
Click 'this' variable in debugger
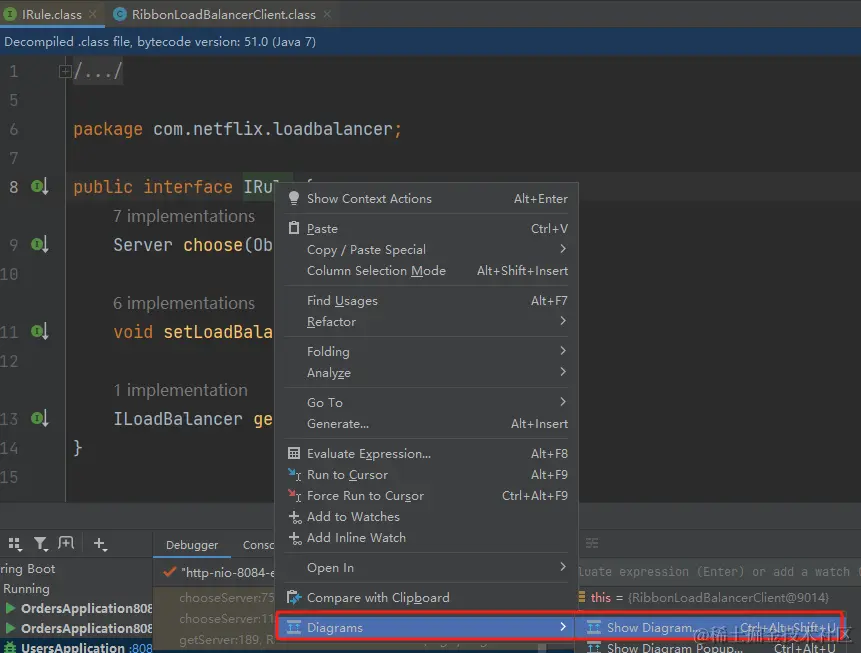coord(601,598)
